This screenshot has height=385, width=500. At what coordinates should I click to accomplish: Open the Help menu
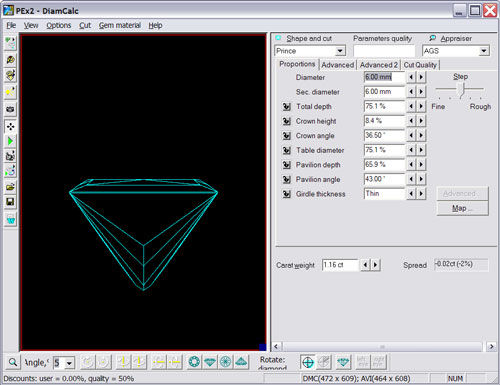155,25
